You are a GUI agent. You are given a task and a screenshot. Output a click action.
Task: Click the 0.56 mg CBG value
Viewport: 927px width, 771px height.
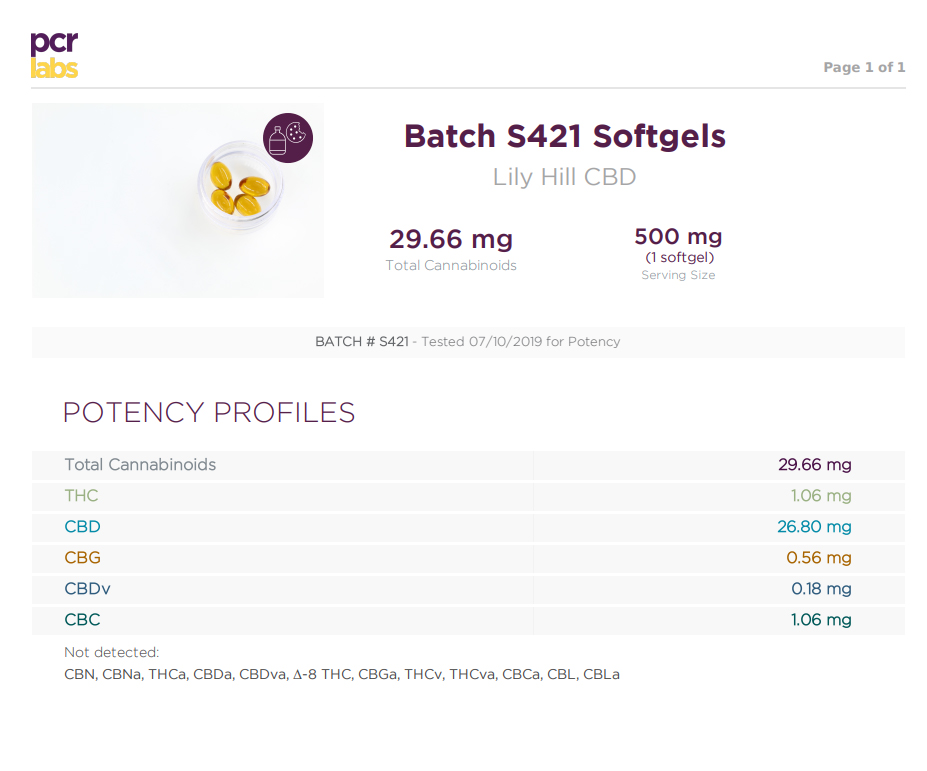tap(819, 558)
